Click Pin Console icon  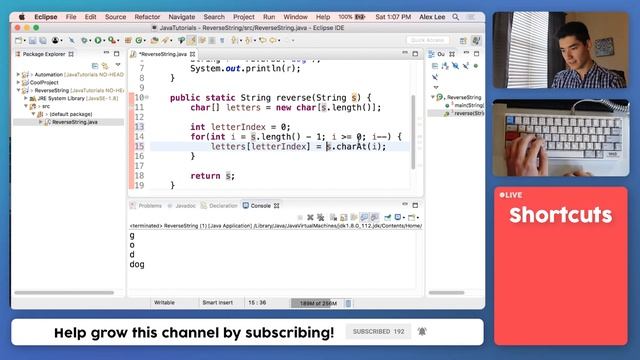(x=387, y=217)
